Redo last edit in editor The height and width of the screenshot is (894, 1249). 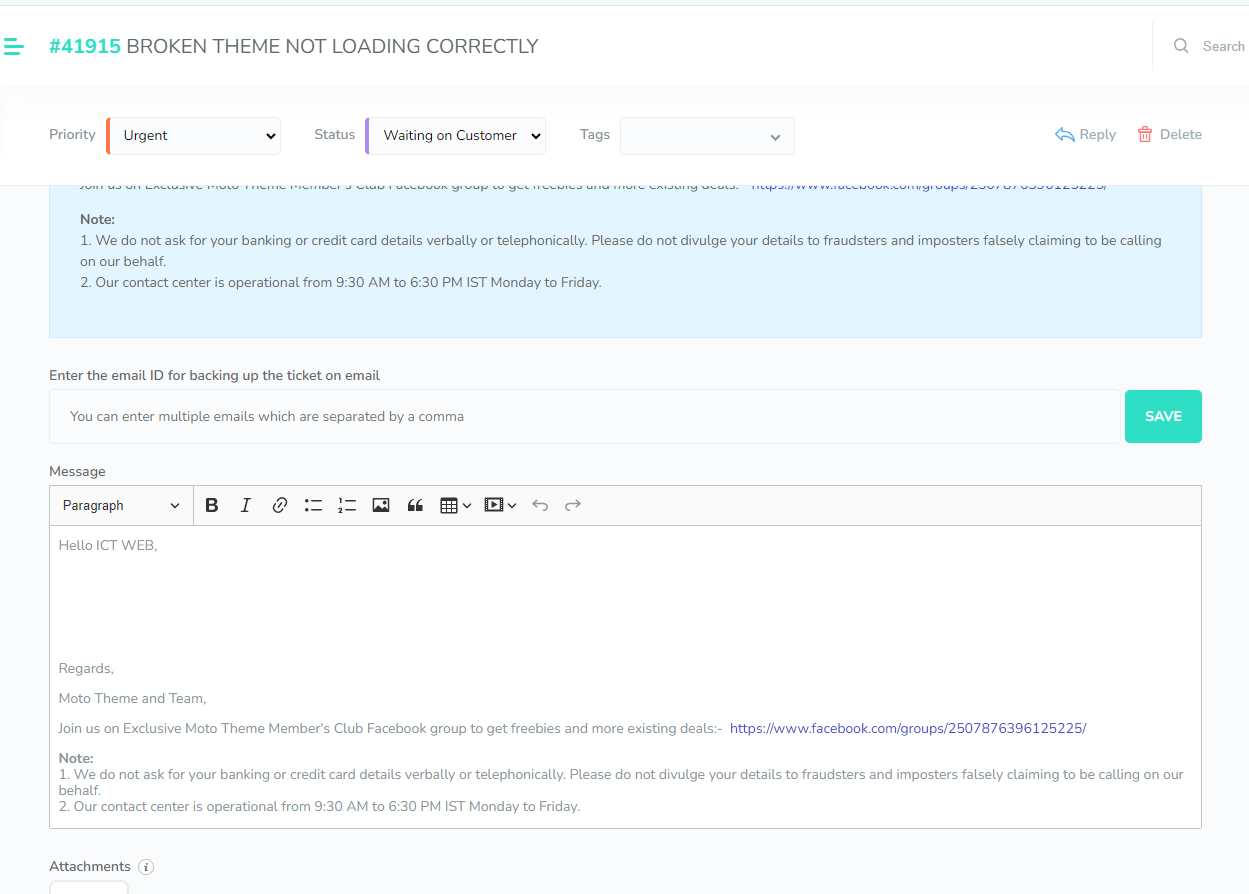pyautogui.click(x=573, y=505)
